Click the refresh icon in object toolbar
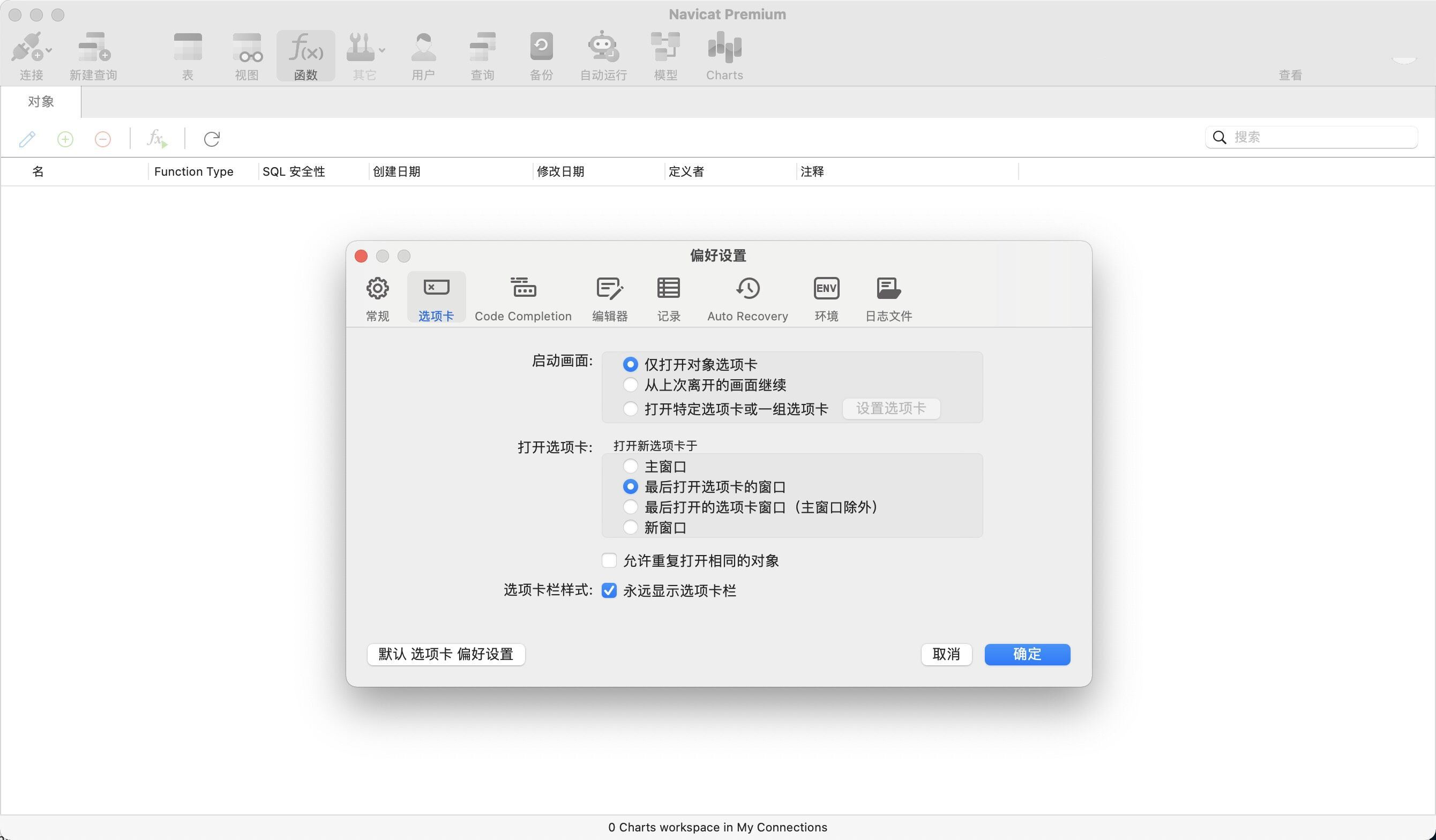This screenshot has width=1436, height=840. (212, 138)
